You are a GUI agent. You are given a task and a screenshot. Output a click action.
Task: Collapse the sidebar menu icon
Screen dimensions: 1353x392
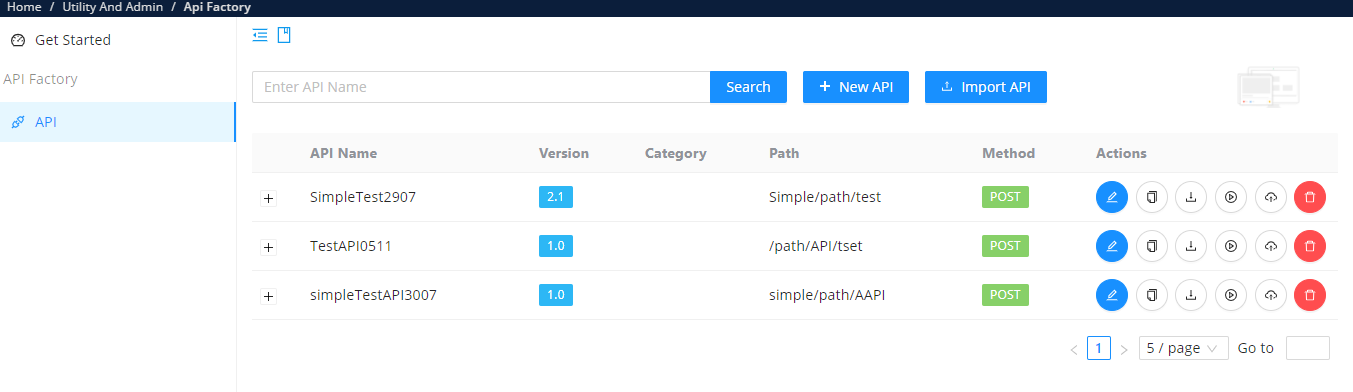pos(260,35)
